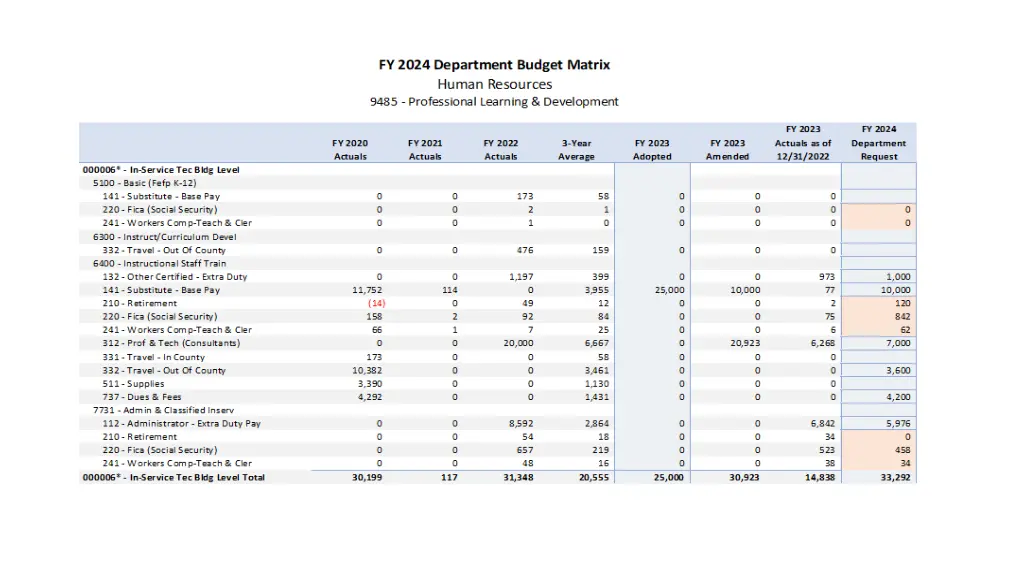Click the red (14) retirement value
1024x576 pixels.
point(376,303)
